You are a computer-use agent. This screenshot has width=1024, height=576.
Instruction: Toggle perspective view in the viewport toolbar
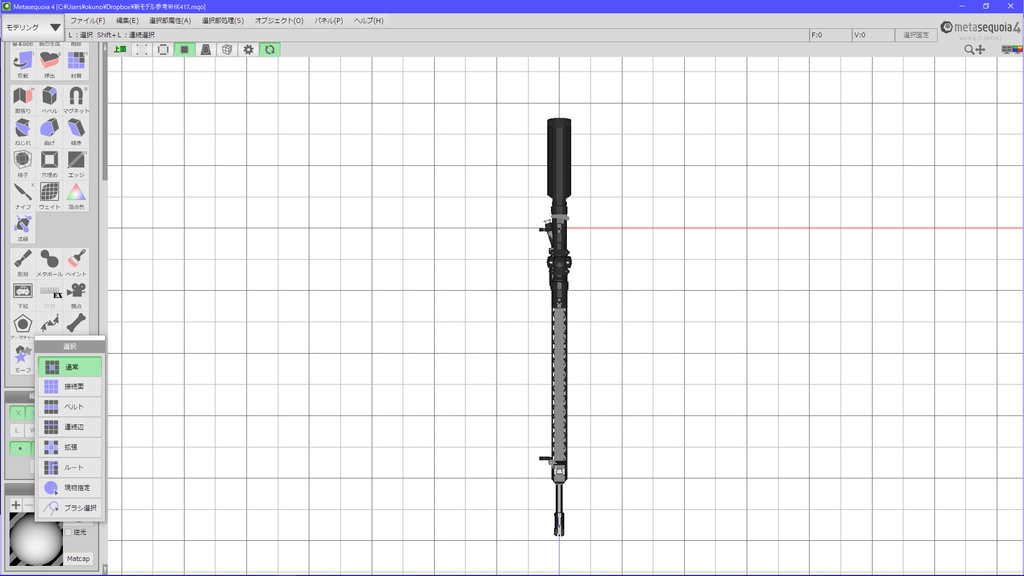point(206,50)
